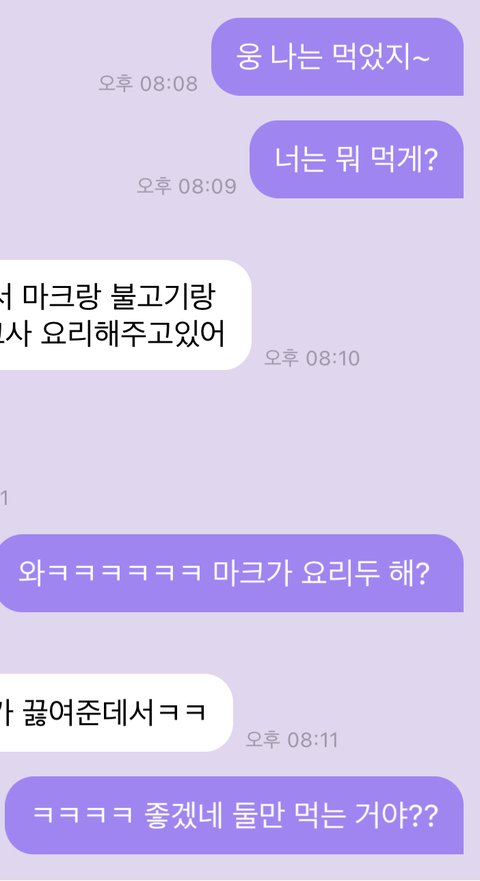The image size is (480, 881).
Task: Tap the purple bubble saying 웅 나는 먹었지~
Action: click(x=337, y=57)
